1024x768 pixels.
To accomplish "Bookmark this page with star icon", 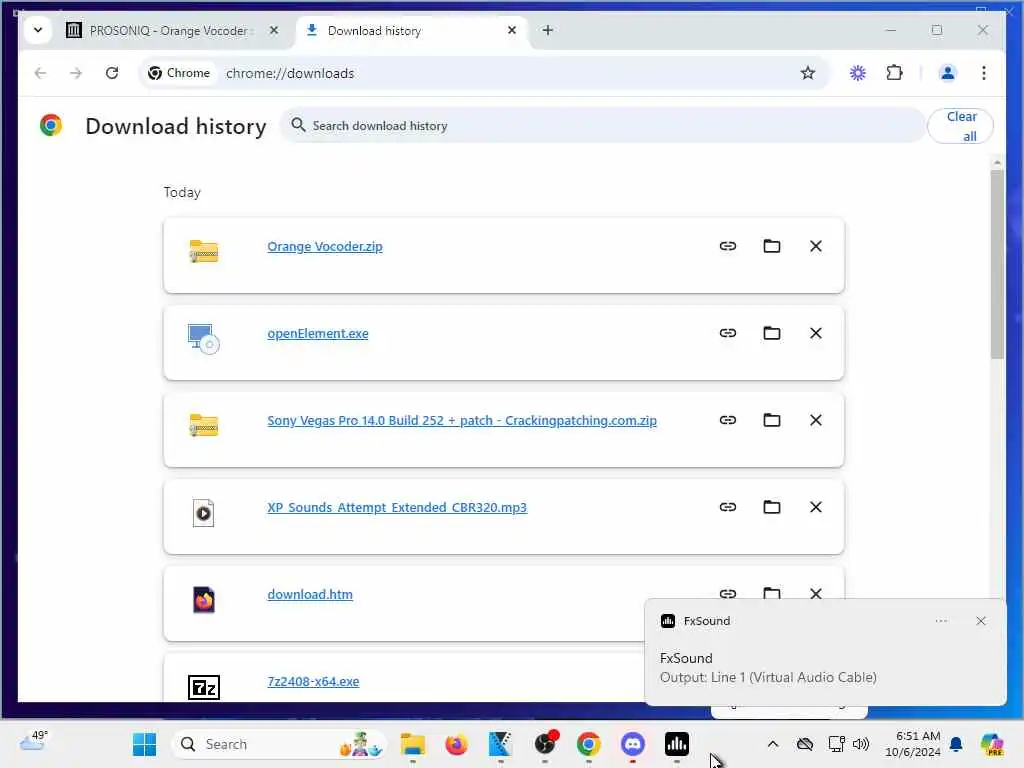I will coord(808,73).
